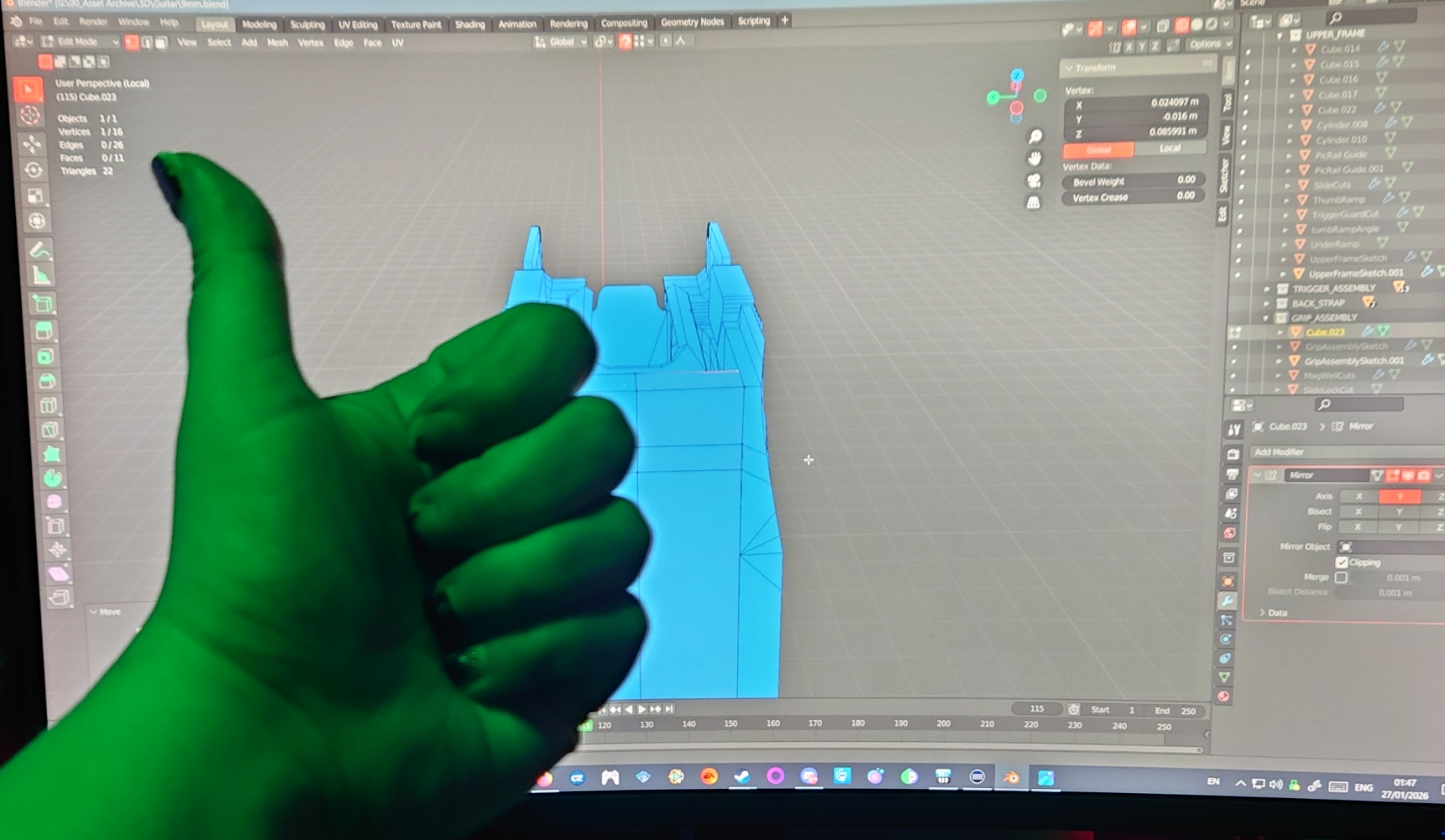Open the Modifiers wrench properties tab
Screen dimensions: 1445x840
1227,601
